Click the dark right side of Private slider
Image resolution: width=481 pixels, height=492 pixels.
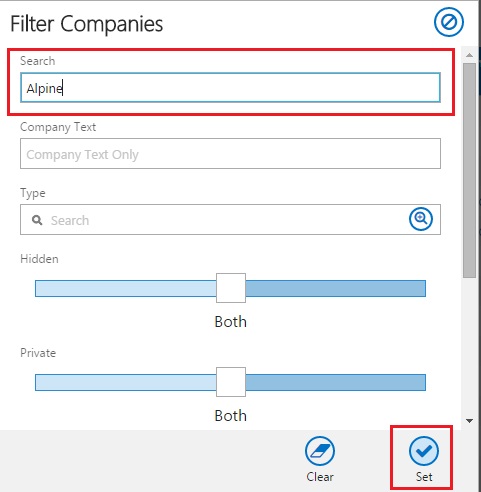click(336, 382)
